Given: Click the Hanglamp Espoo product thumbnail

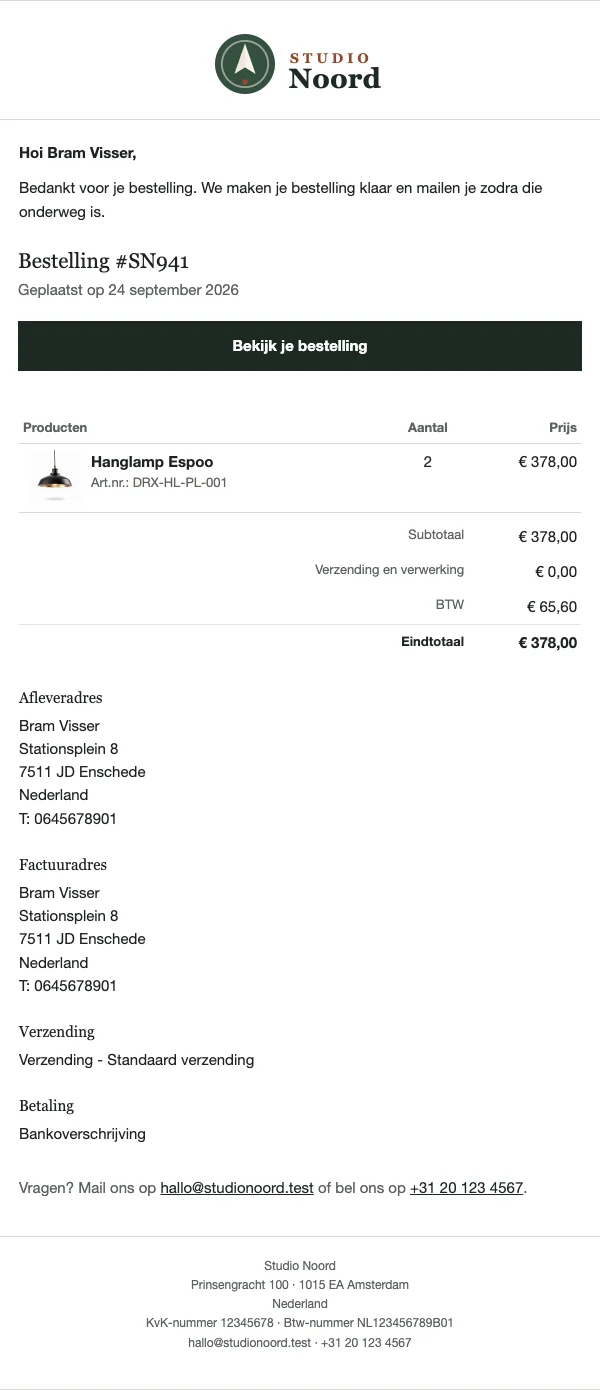Looking at the screenshot, I should click(x=55, y=476).
